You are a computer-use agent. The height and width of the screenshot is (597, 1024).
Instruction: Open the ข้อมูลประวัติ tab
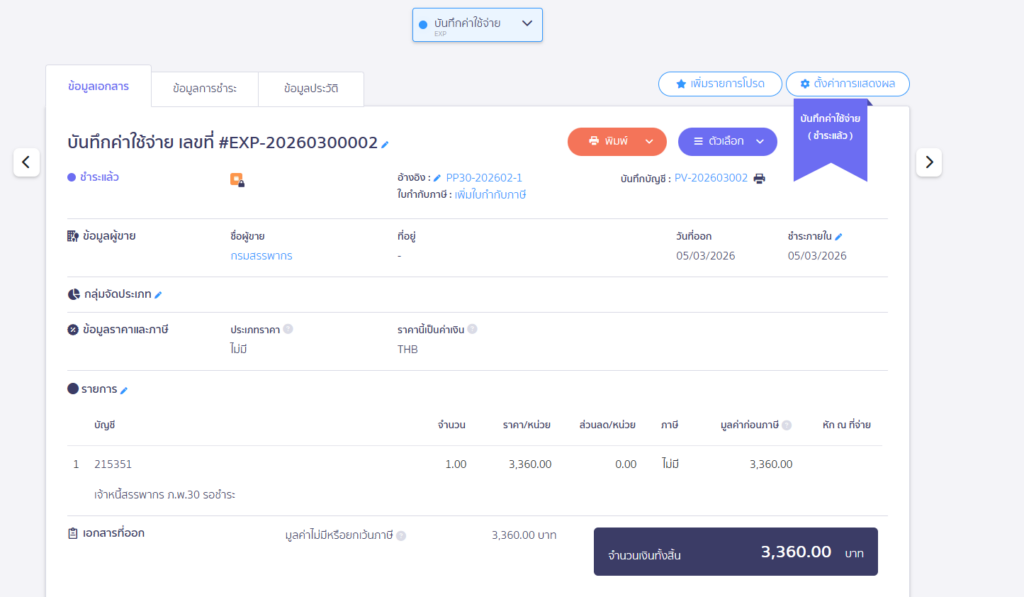pyautogui.click(x=310, y=89)
